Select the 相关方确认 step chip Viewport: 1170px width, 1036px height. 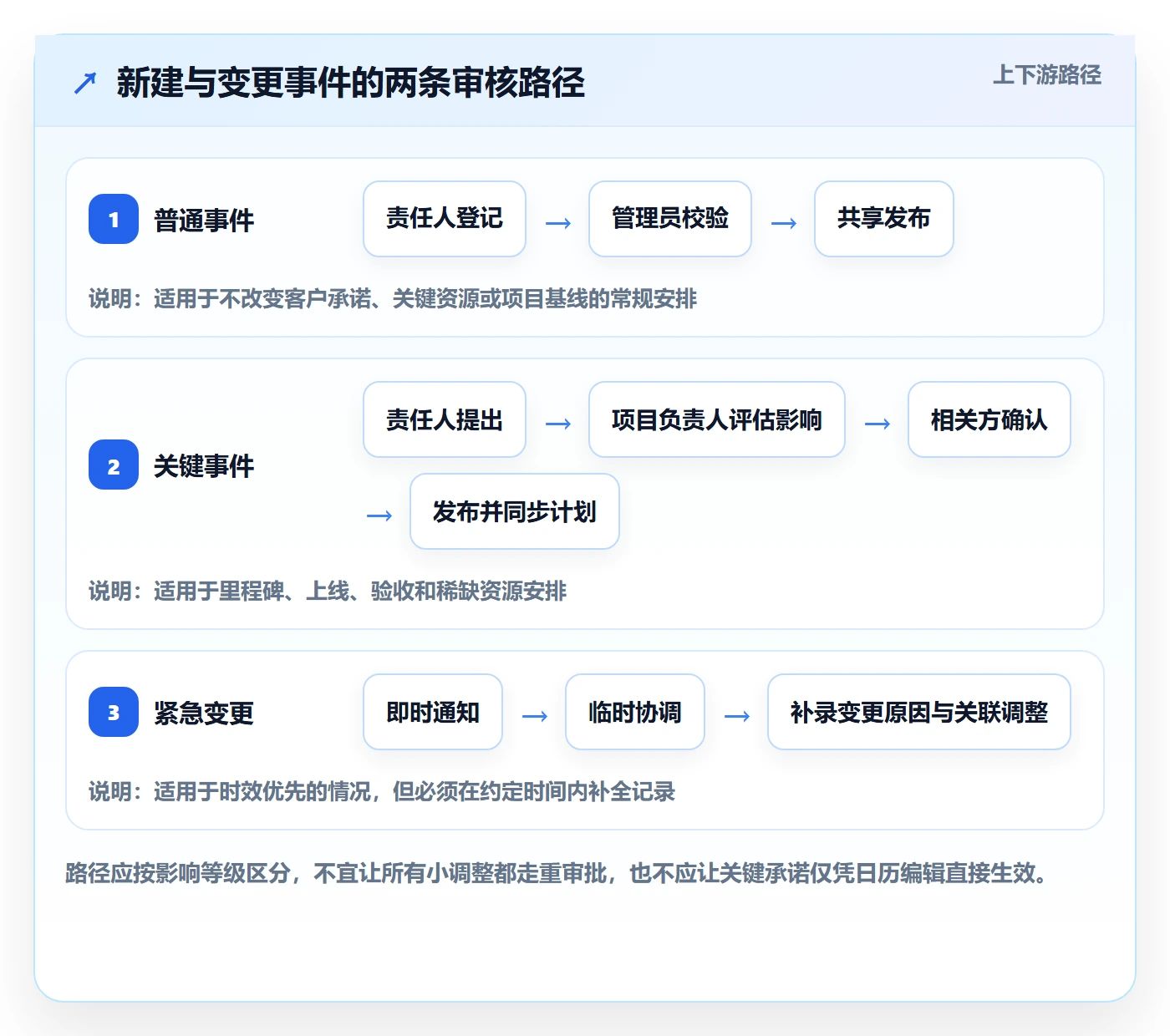(x=989, y=419)
